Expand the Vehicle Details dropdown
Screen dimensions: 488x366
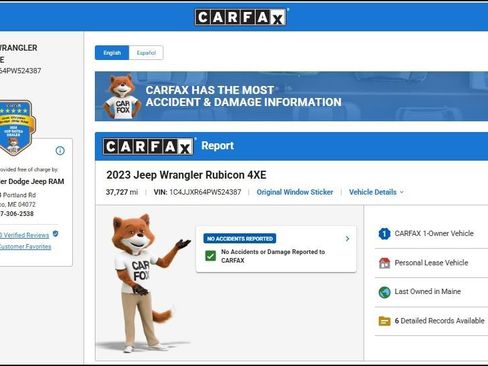tap(376, 192)
